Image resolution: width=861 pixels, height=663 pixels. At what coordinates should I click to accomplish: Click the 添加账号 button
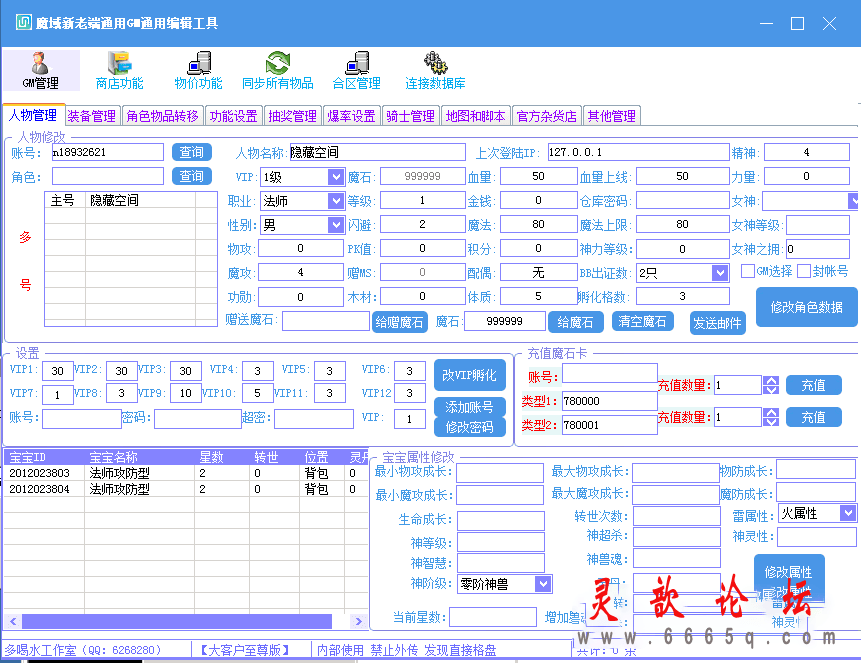click(469, 407)
